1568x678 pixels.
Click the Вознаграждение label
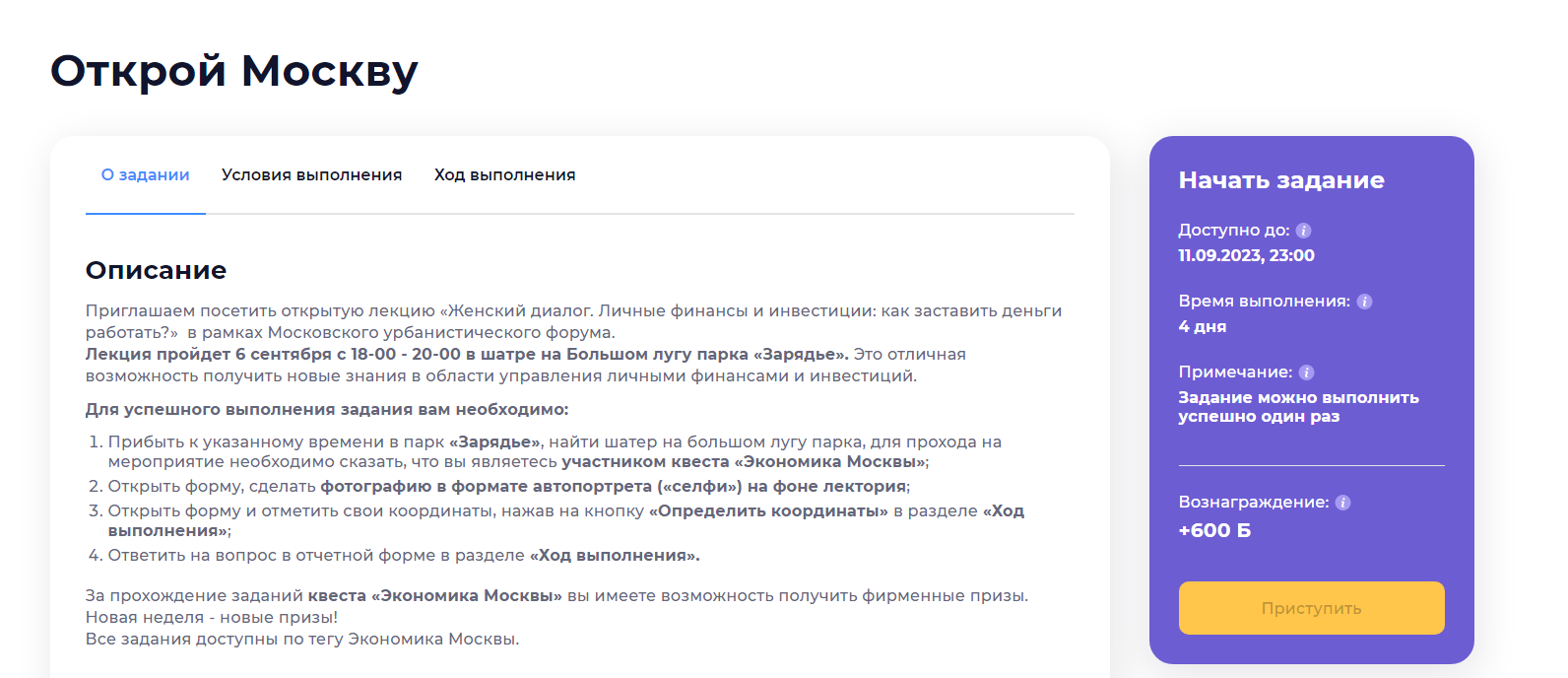pos(1254,503)
